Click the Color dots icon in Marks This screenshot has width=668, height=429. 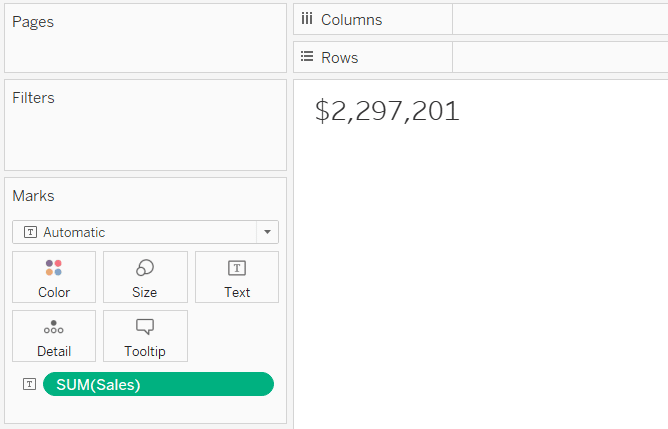(54, 268)
